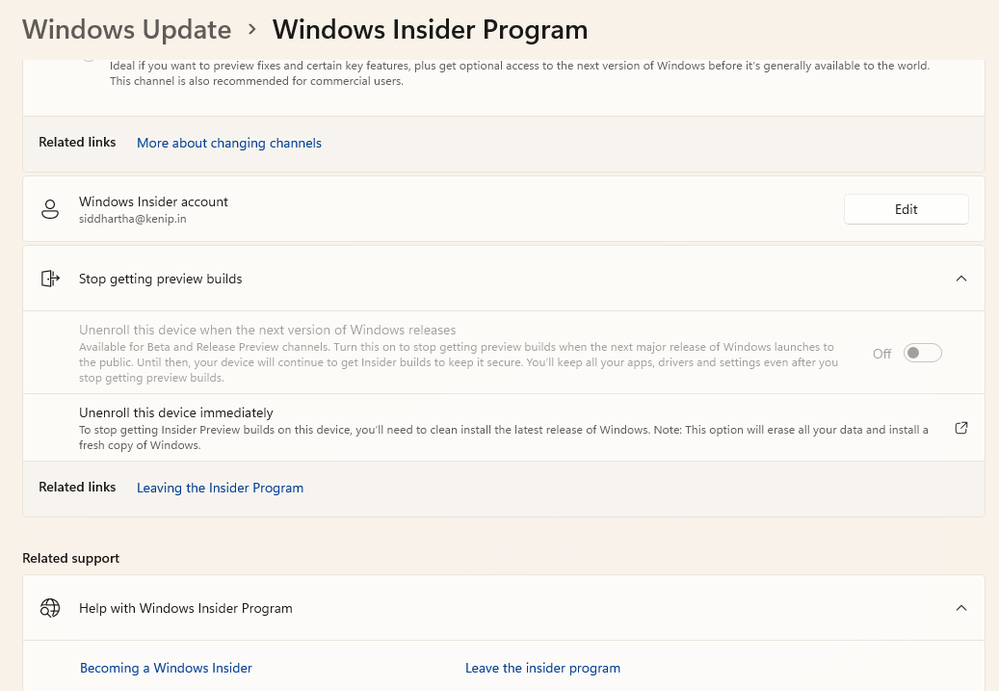Screen dimensions: 999x691
Task: Select Unenroll this device immediately text
Action: tap(176, 413)
